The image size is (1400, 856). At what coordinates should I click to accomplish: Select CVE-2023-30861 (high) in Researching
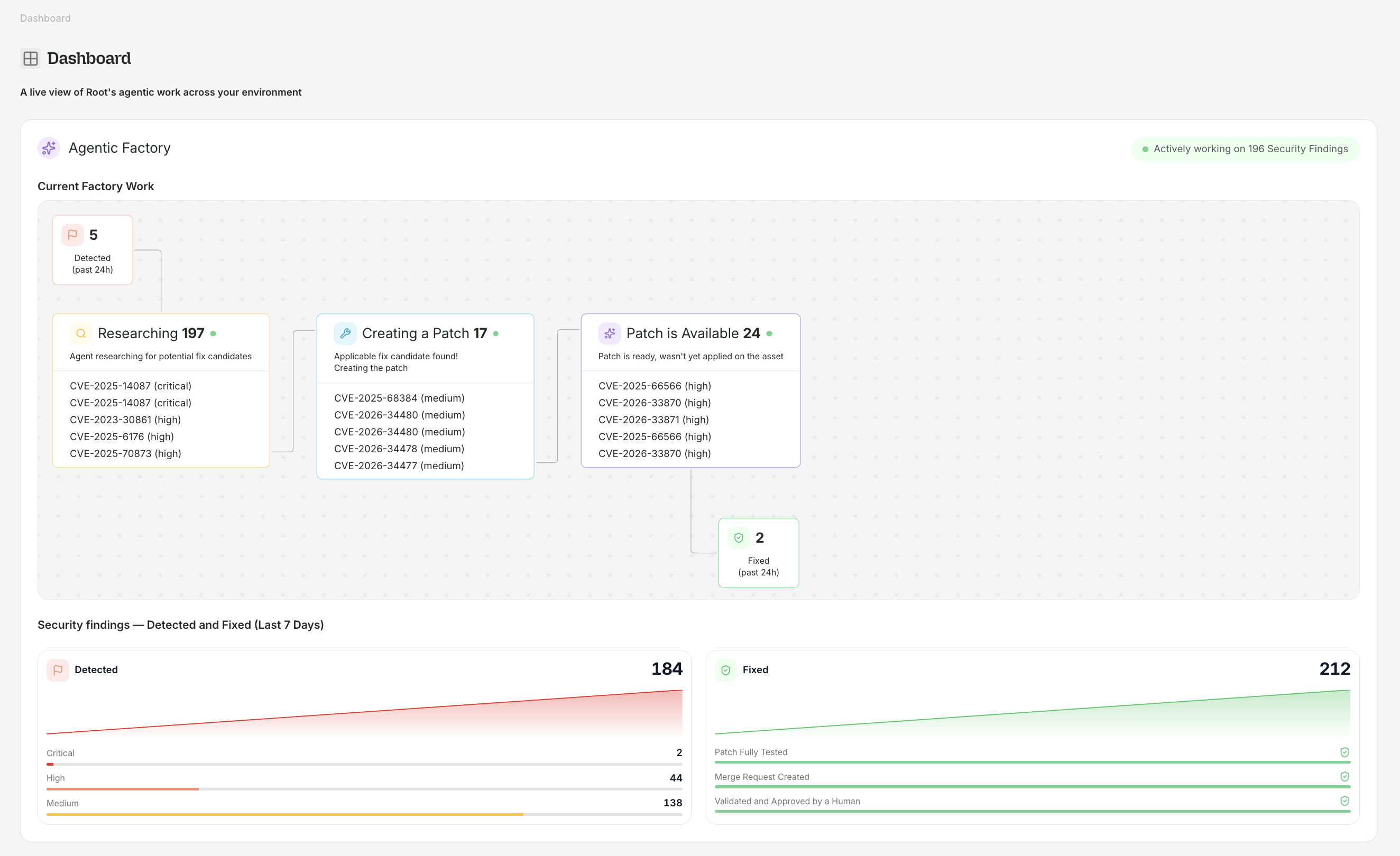pyautogui.click(x=125, y=420)
